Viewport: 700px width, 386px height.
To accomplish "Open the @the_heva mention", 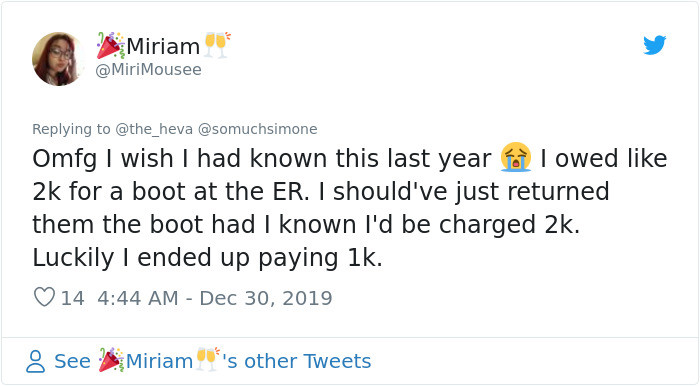I will pyautogui.click(x=154, y=129).
